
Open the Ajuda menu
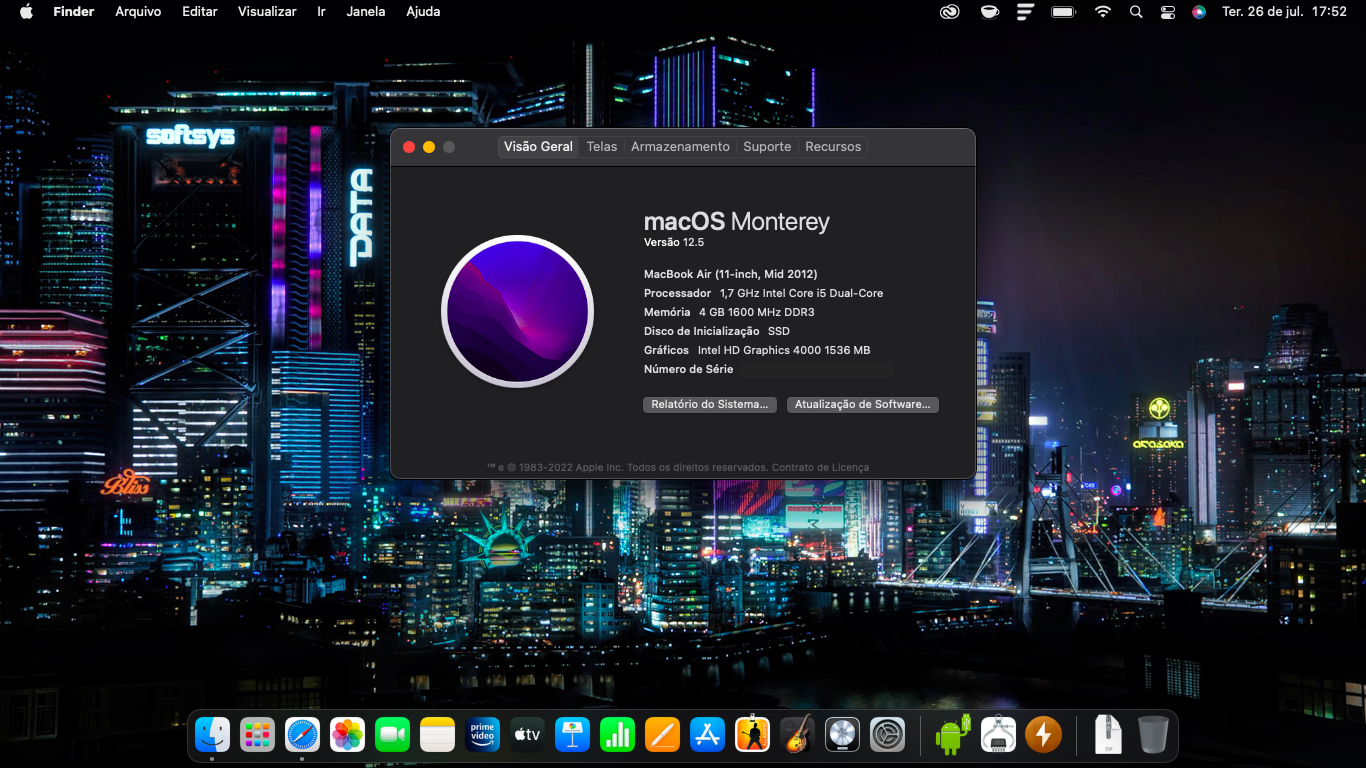point(423,12)
